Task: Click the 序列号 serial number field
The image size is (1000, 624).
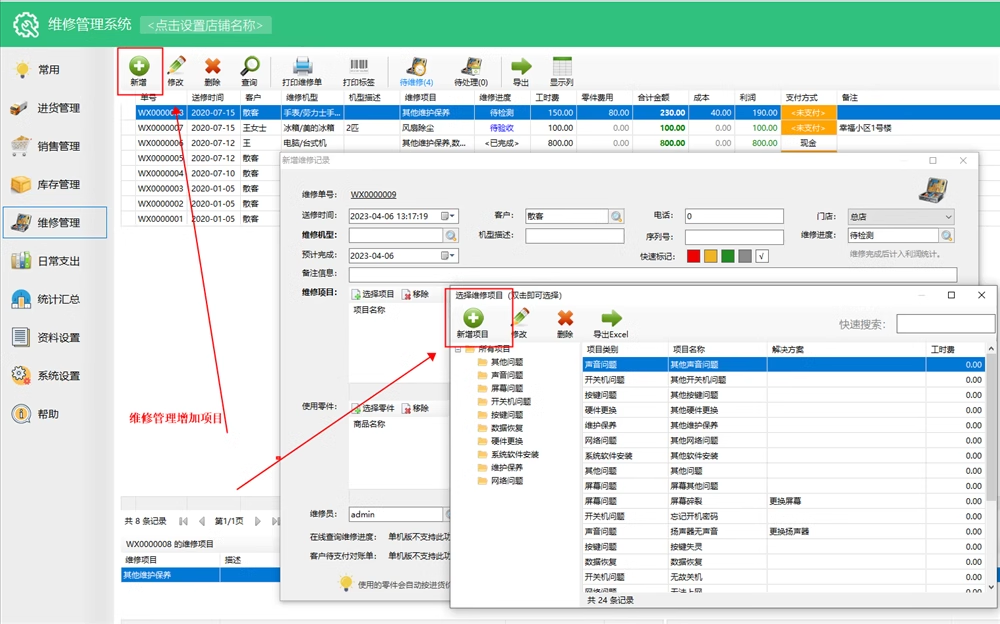Action: pos(734,237)
